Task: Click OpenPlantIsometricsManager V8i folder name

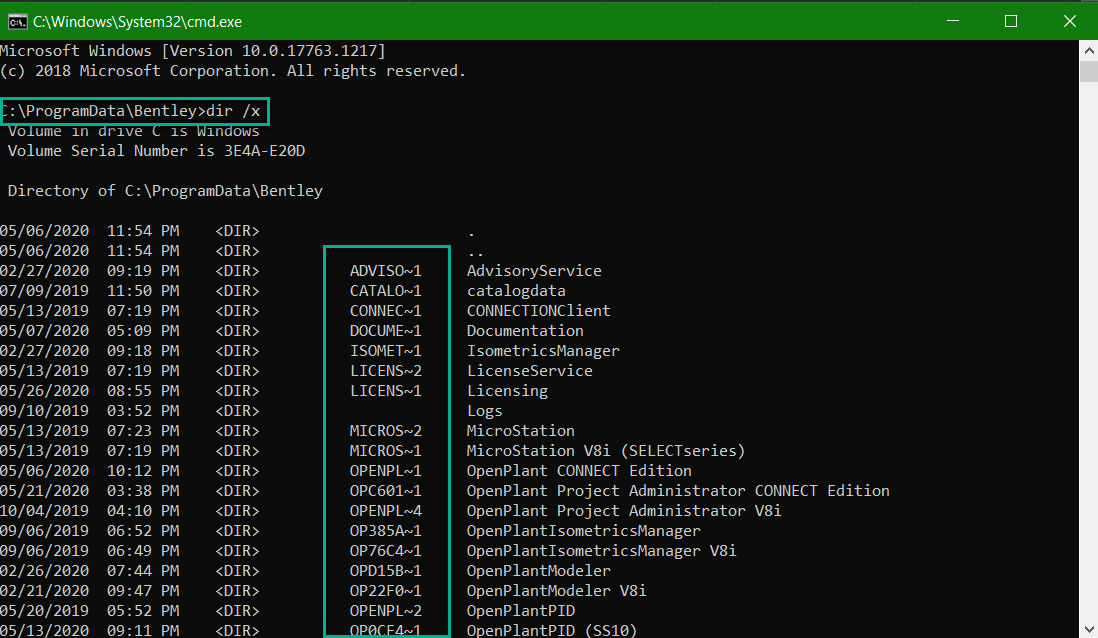Action: point(602,550)
